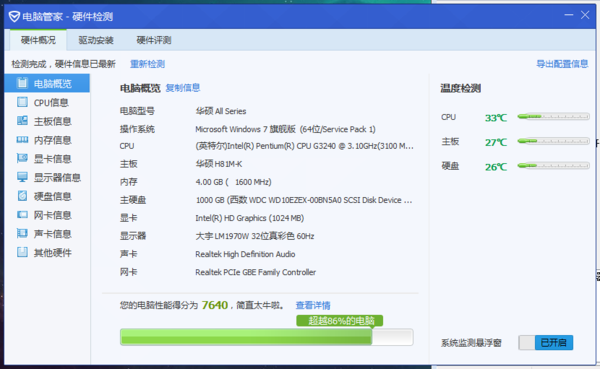Open the CPU信息 sidebar icon
This screenshot has height=369, width=600.
(23, 102)
